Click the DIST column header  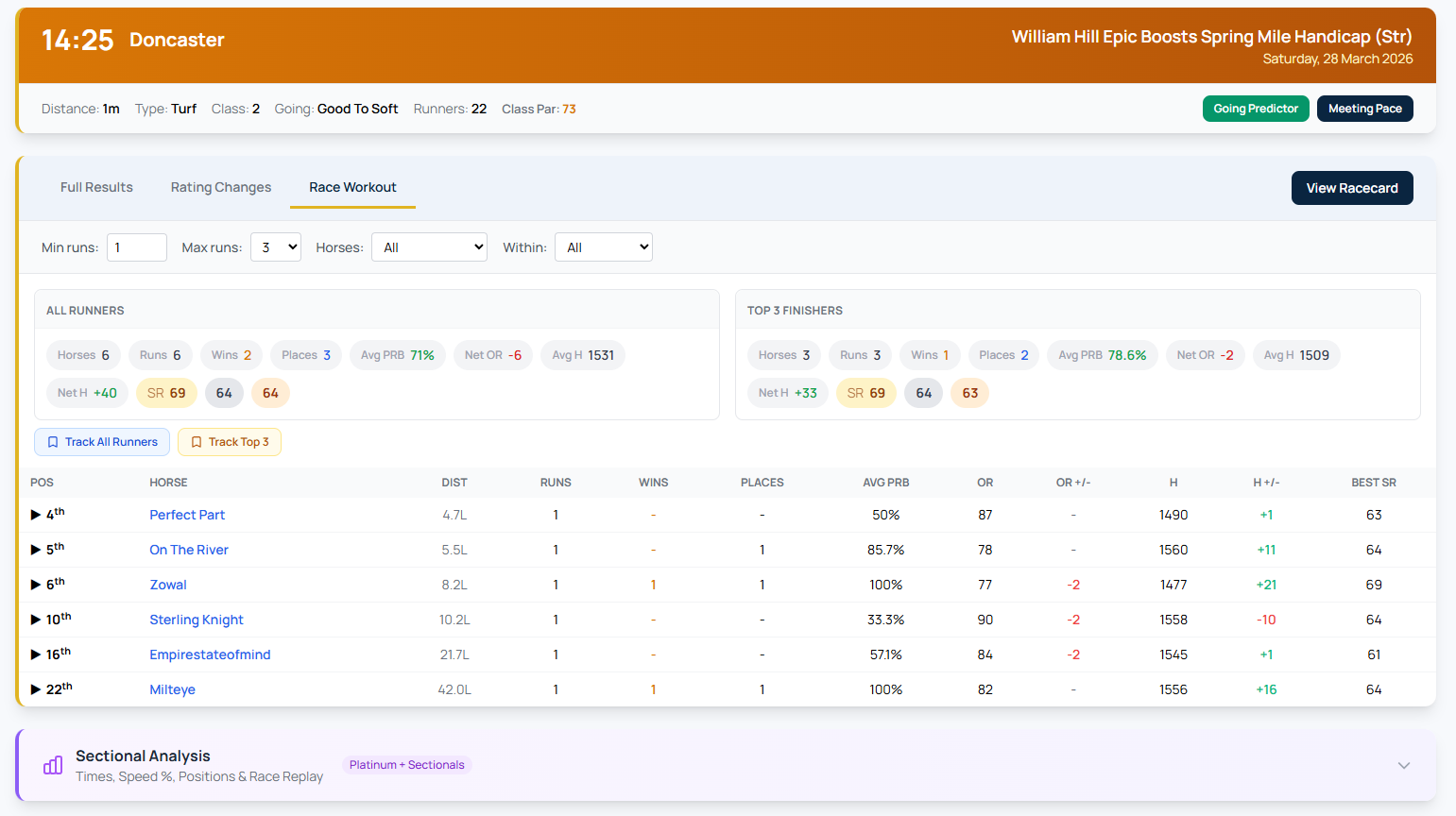pyautogui.click(x=454, y=483)
